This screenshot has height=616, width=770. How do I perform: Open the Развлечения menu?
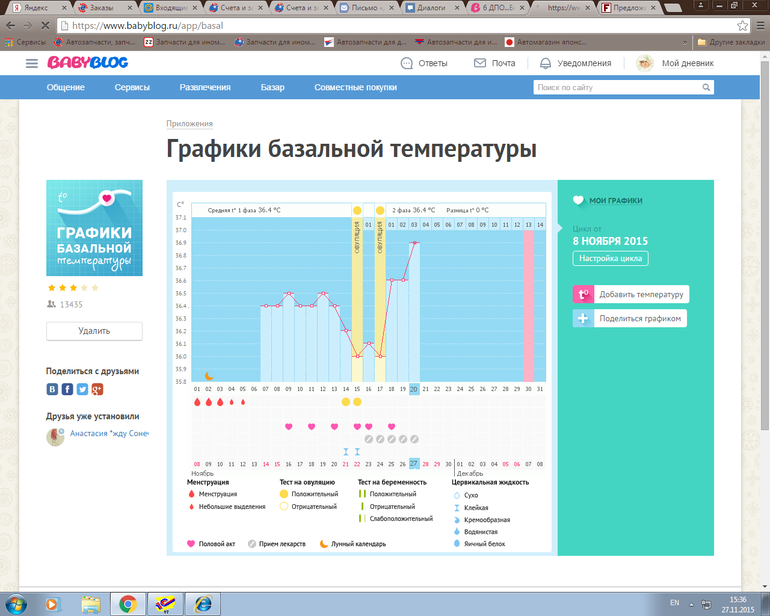pos(205,88)
